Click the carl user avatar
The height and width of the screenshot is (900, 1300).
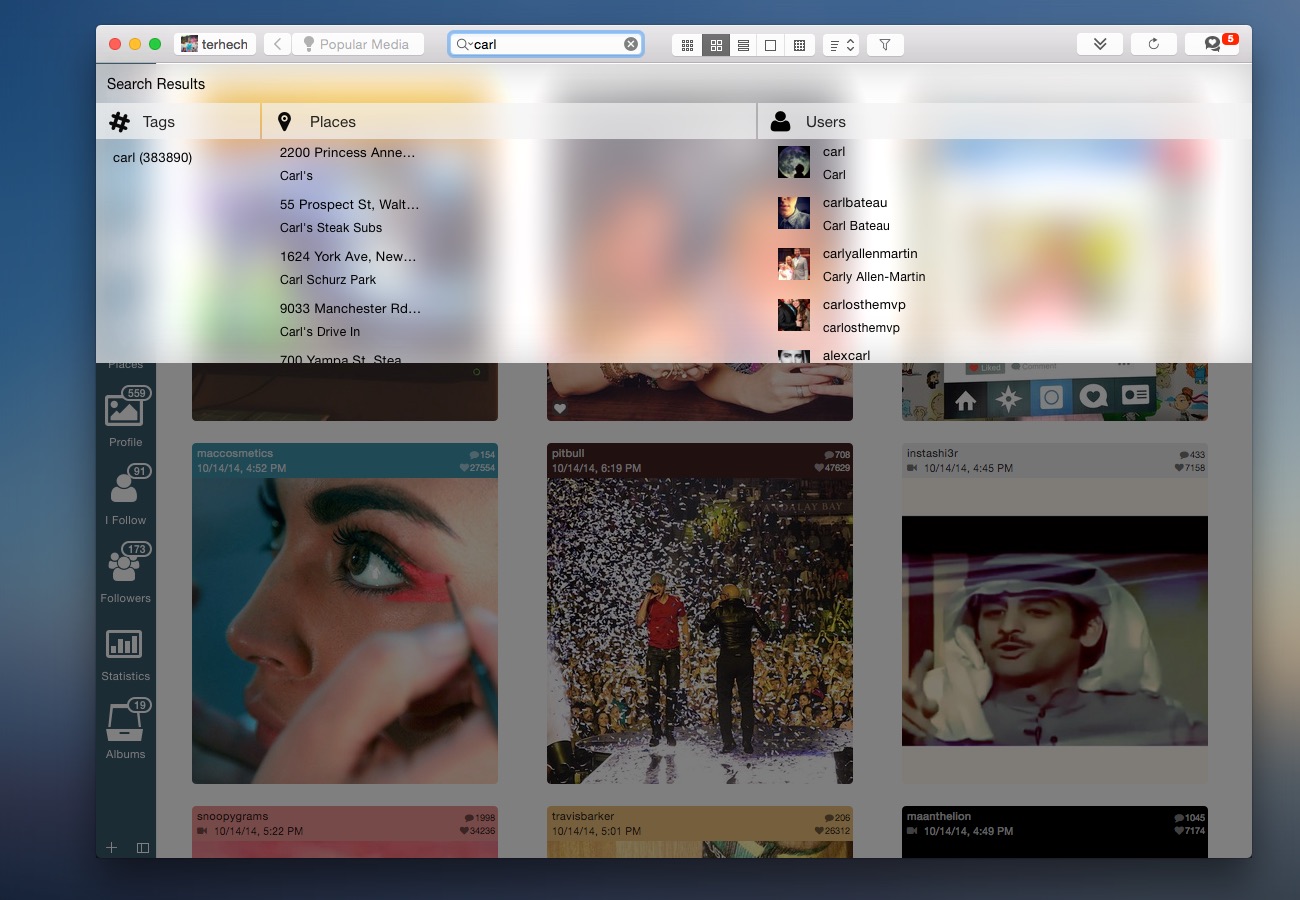point(794,162)
